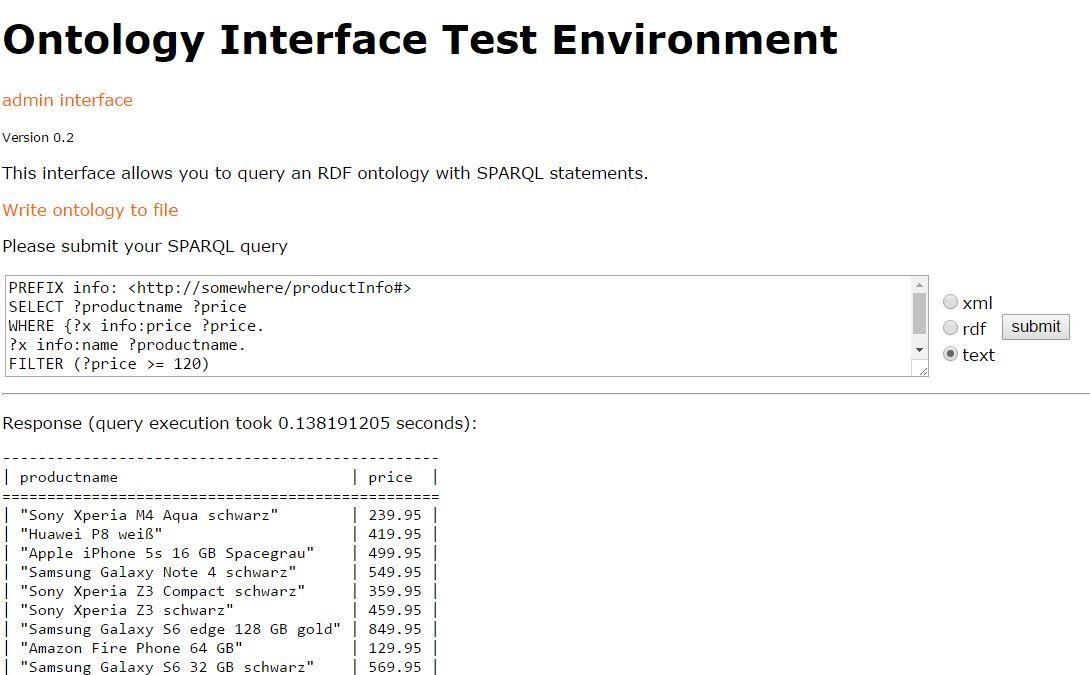Click the scrollbar down arrow of the query editor
1090x675 pixels.
(920, 350)
